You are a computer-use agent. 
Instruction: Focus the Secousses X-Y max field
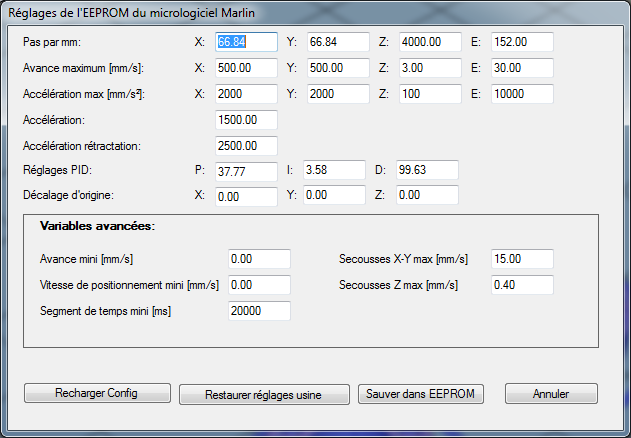pos(521,259)
